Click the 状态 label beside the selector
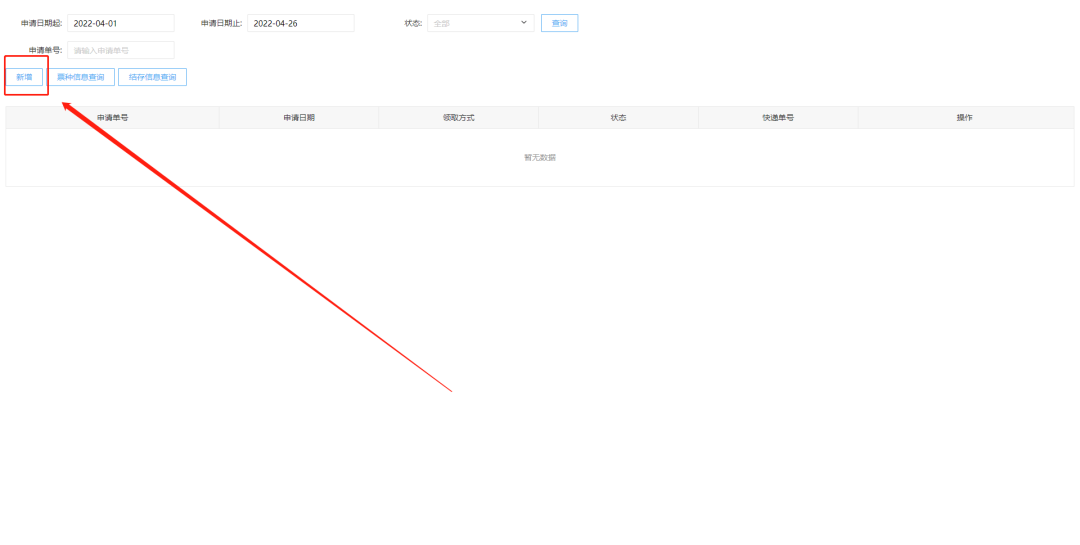The image size is (1080, 545). pos(412,23)
